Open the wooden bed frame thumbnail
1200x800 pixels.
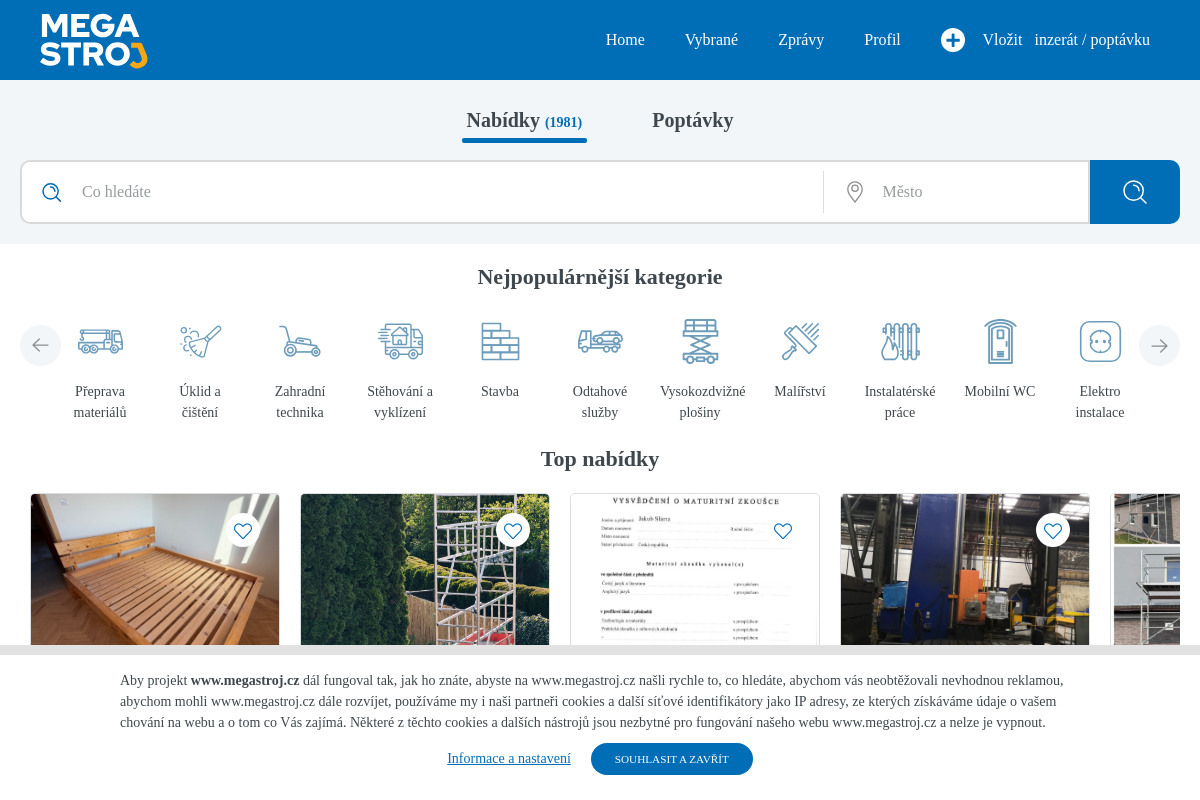pos(155,570)
